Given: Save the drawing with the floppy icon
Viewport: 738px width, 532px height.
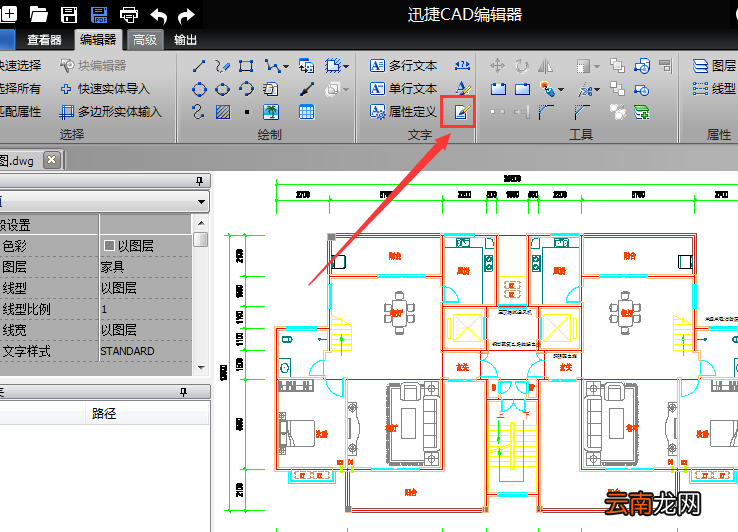Looking at the screenshot, I should pyautogui.click(x=69, y=15).
